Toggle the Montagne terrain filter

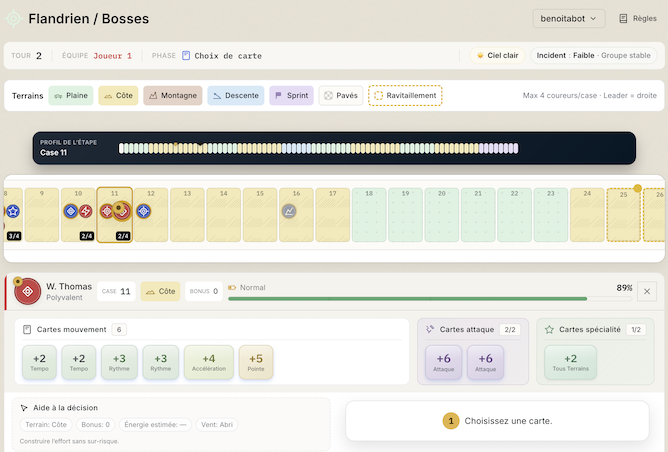click(172, 96)
